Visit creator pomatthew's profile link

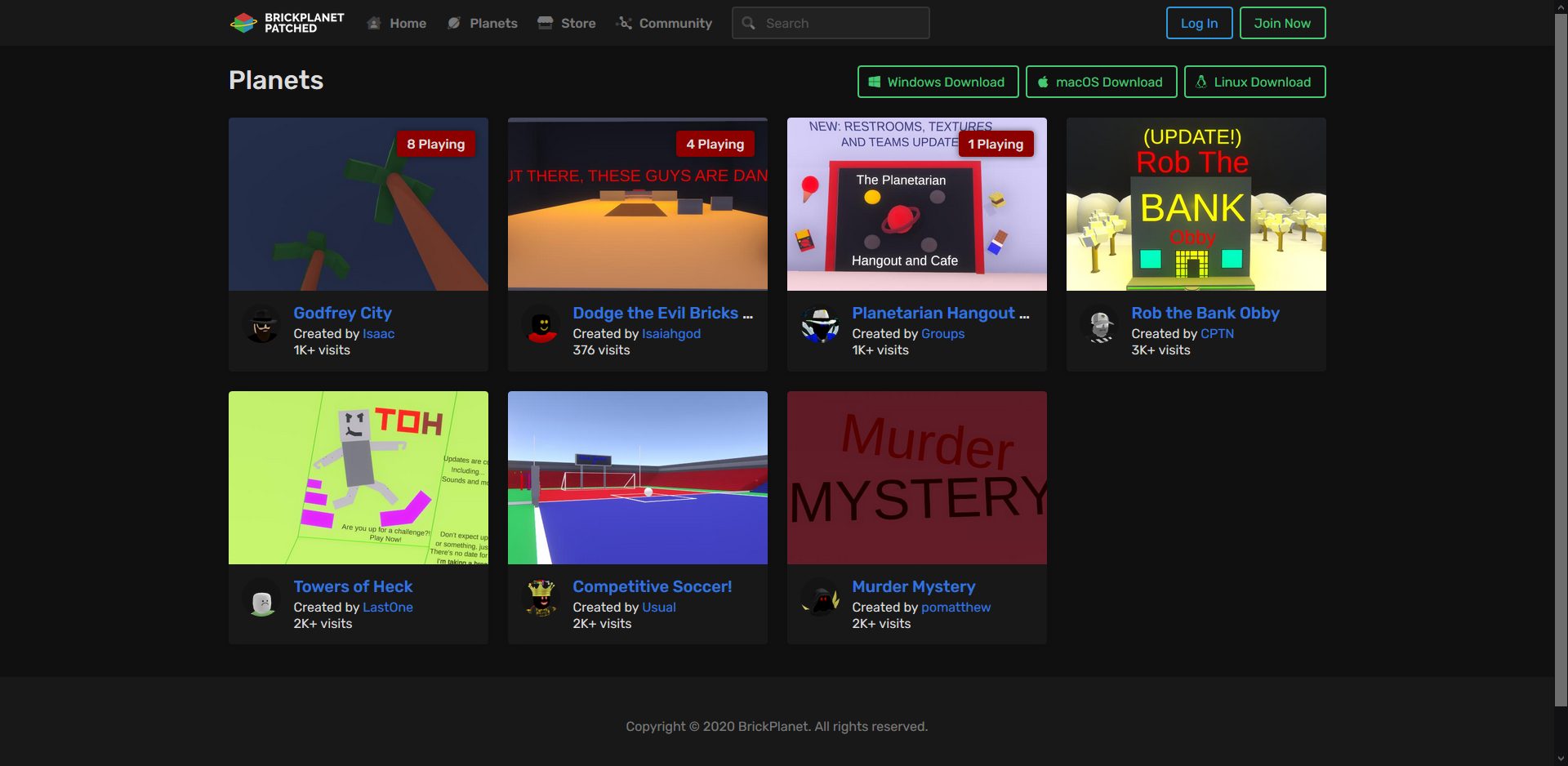[x=956, y=607]
